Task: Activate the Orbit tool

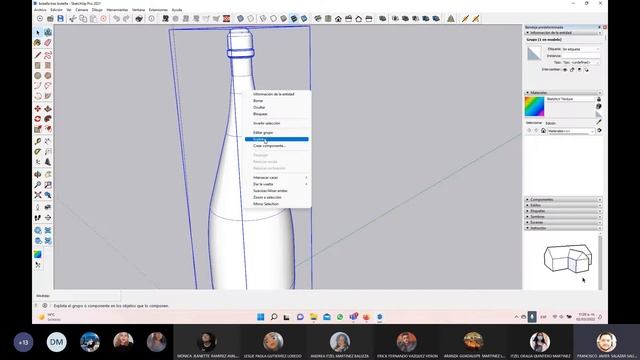Action: (38, 175)
